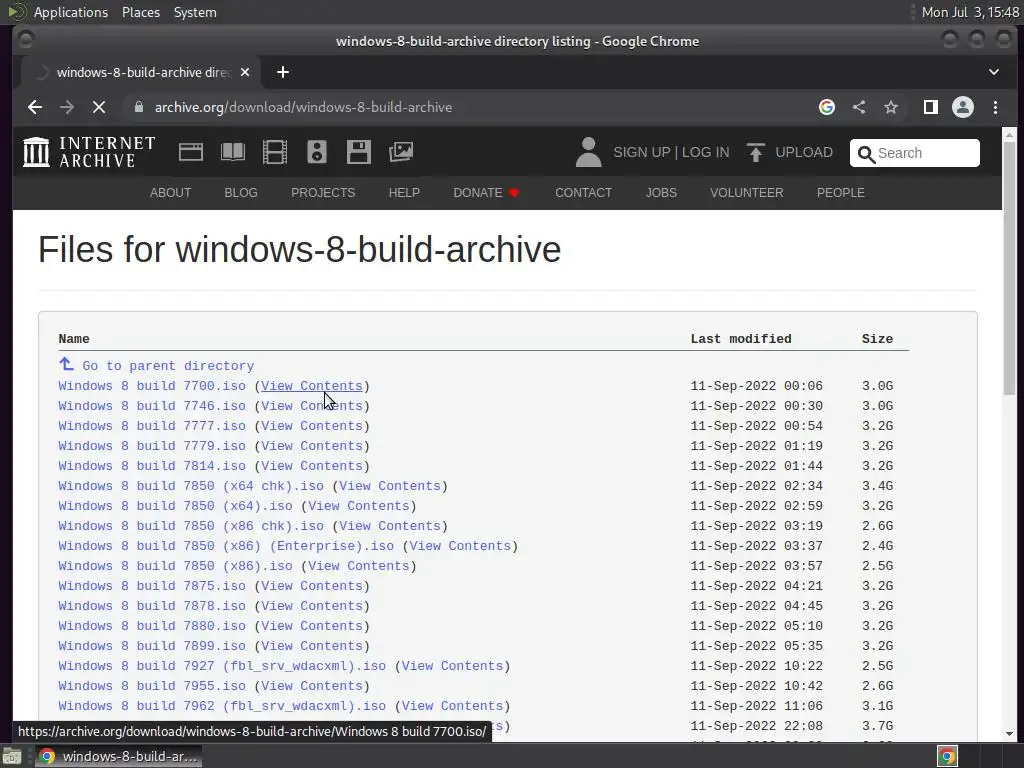Open the Texts book icon
Viewport: 1024px width, 768px height.
pos(232,152)
